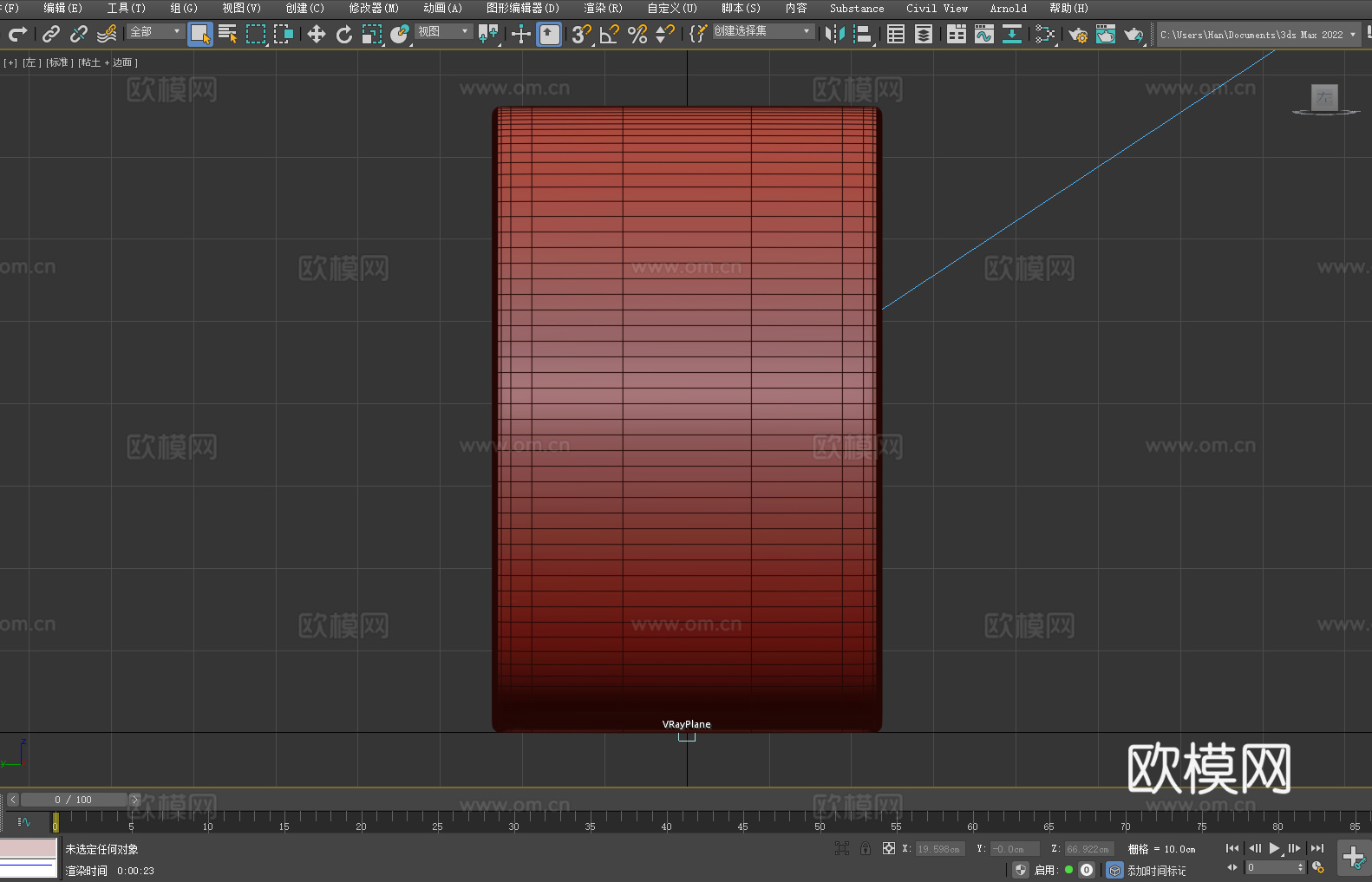Click the Redo arrow icon

tap(16, 34)
